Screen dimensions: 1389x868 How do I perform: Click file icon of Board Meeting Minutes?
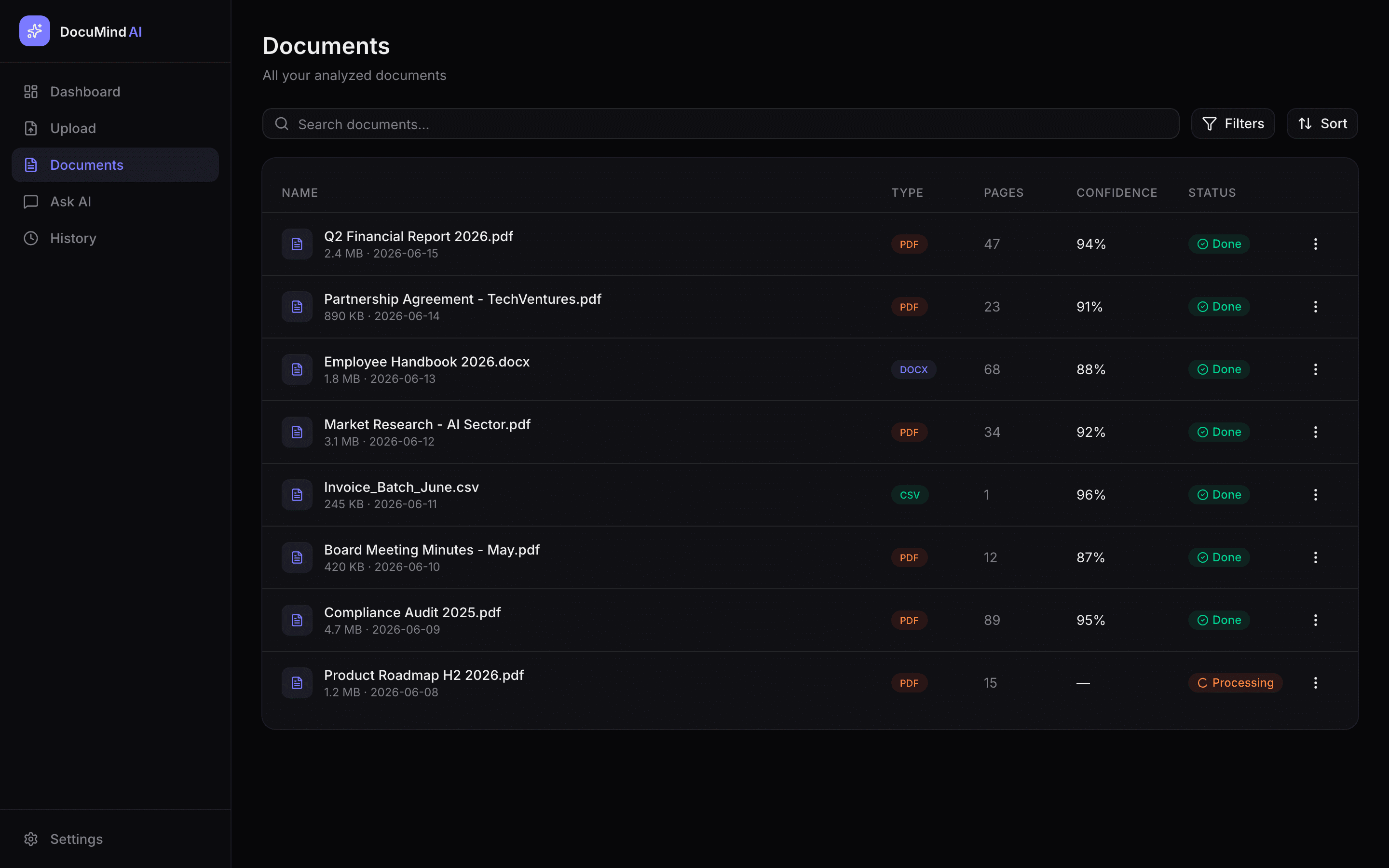(x=297, y=557)
